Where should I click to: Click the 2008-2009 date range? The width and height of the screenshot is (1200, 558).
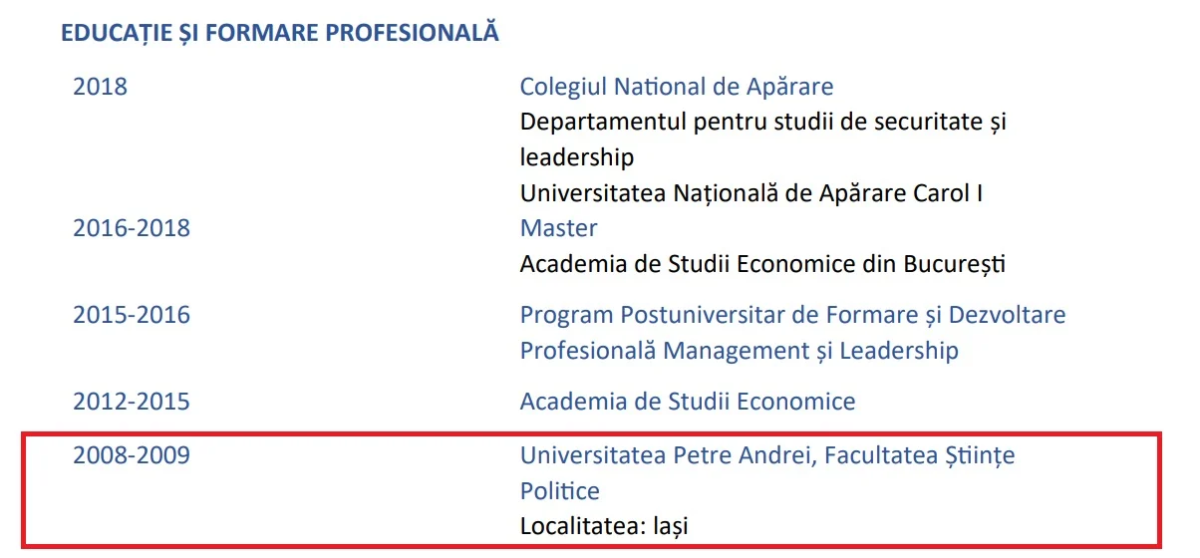pyautogui.click(x=131, y=456)
